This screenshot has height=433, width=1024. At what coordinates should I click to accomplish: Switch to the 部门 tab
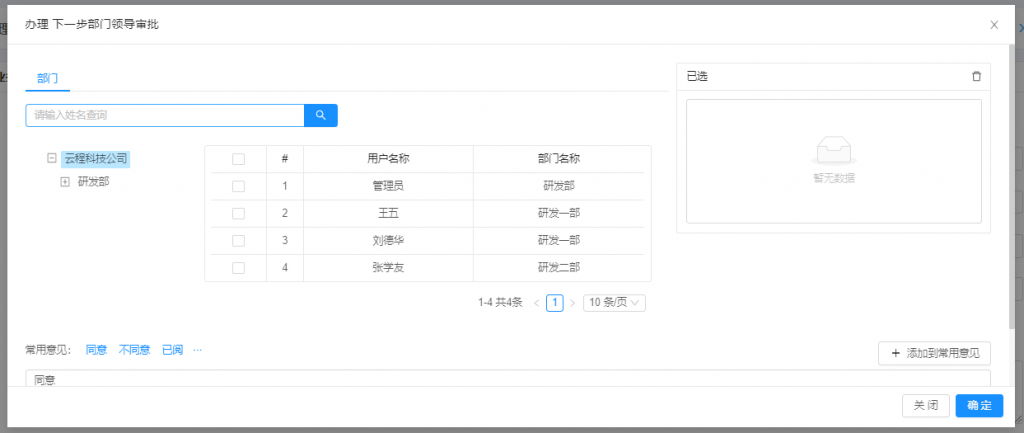[47, 77]
